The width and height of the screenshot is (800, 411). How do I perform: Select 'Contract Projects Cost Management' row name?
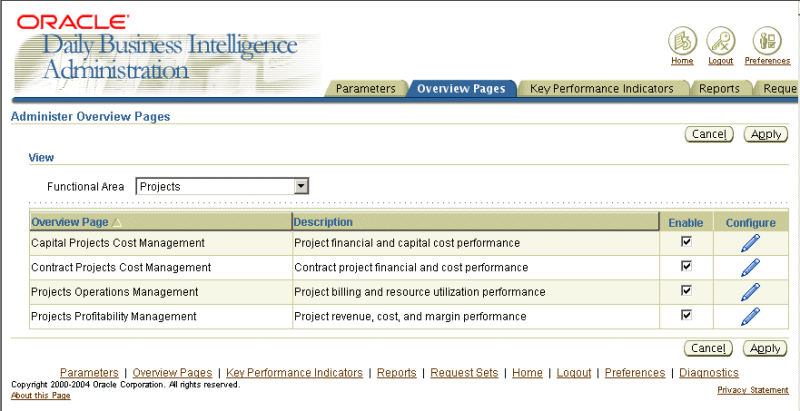121,268
